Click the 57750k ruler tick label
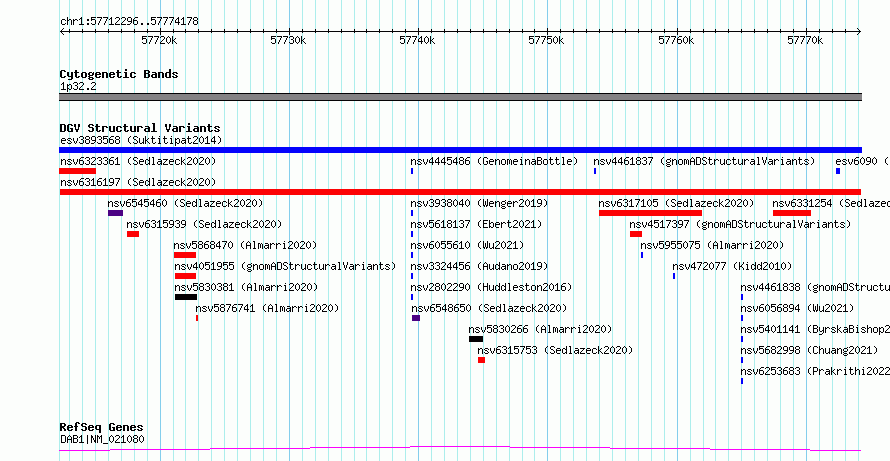 (547, 40)
